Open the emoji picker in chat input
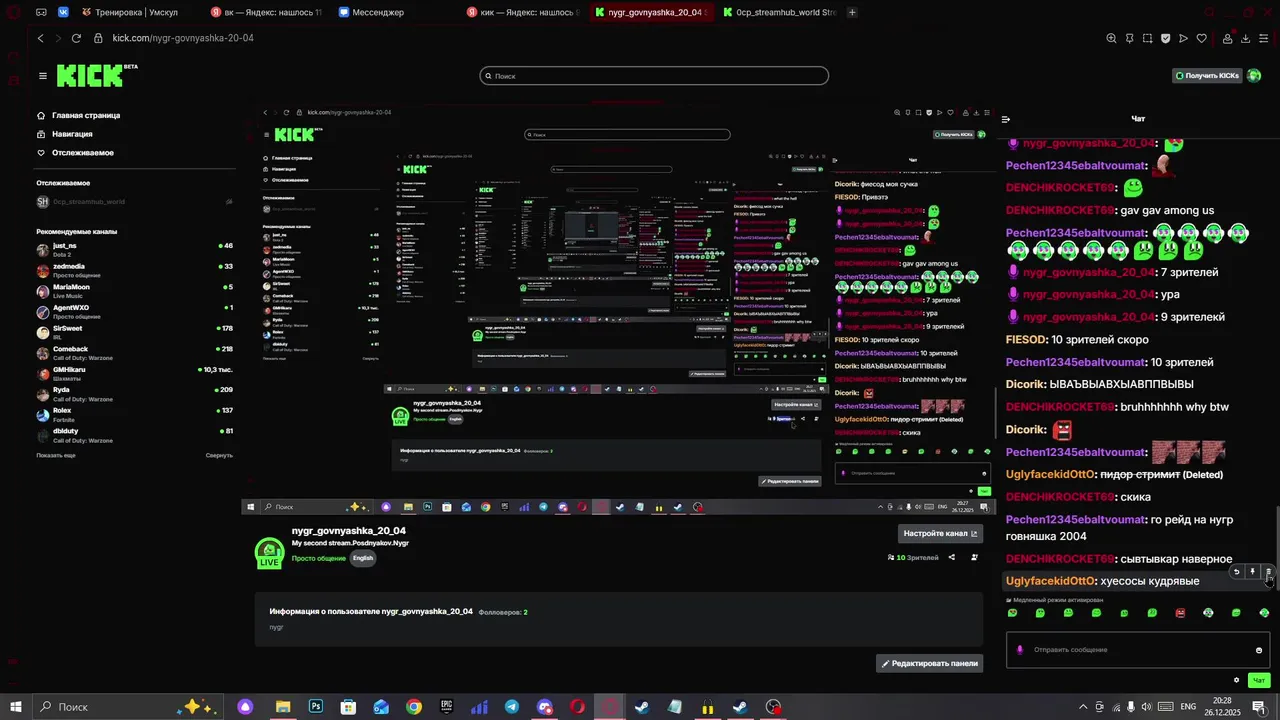Viewport: 1280px width, 720px height. (1258, 650)
